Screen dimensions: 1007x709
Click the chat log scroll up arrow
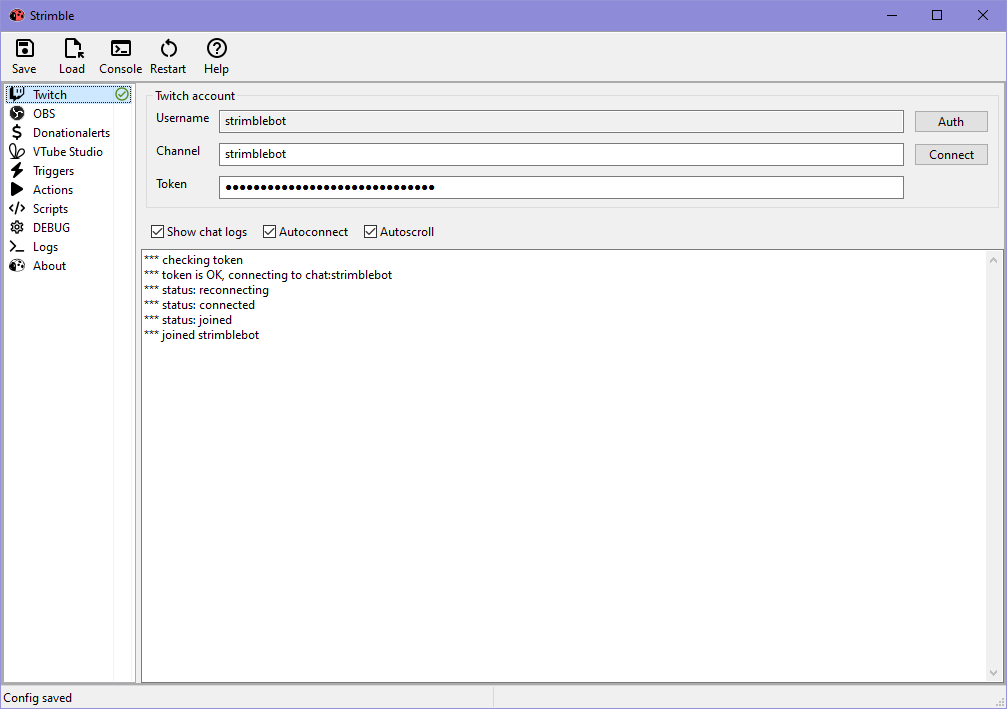(994, 260)
